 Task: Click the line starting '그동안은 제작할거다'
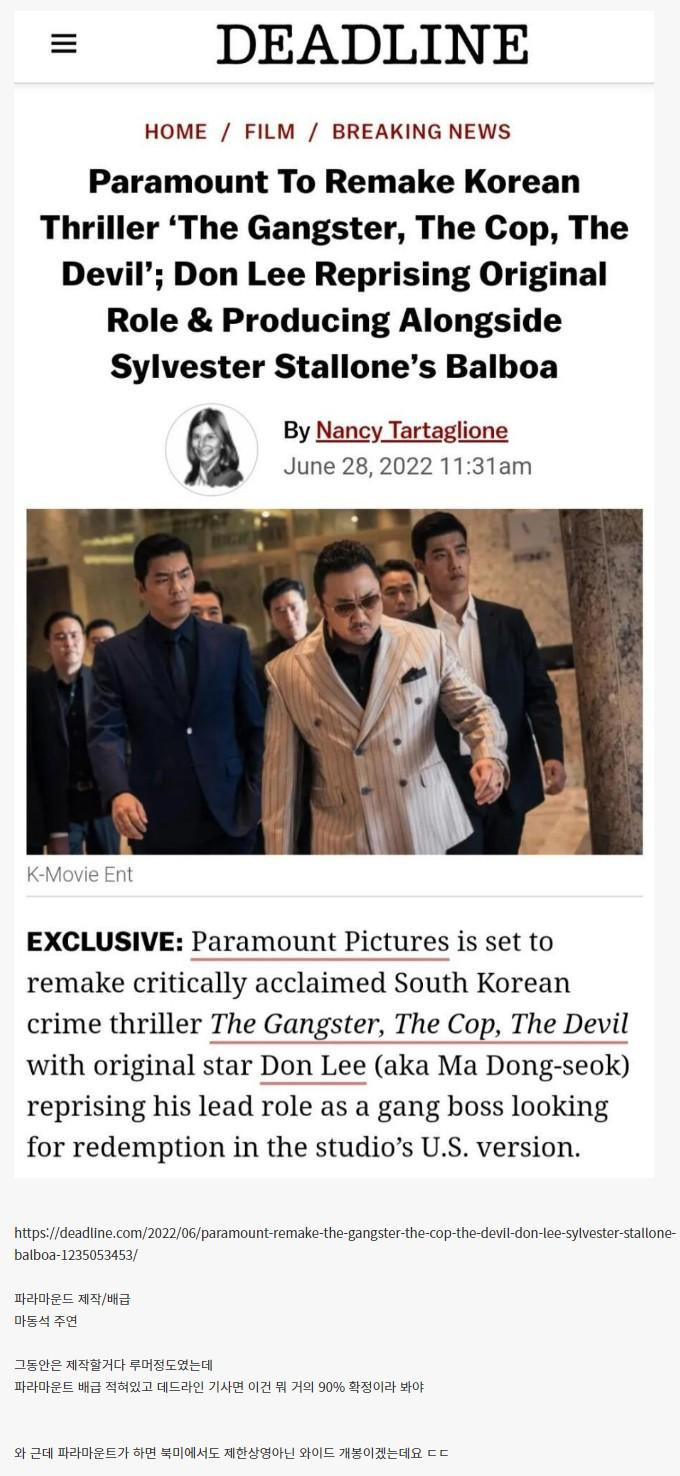click(x=114, y=1365)
